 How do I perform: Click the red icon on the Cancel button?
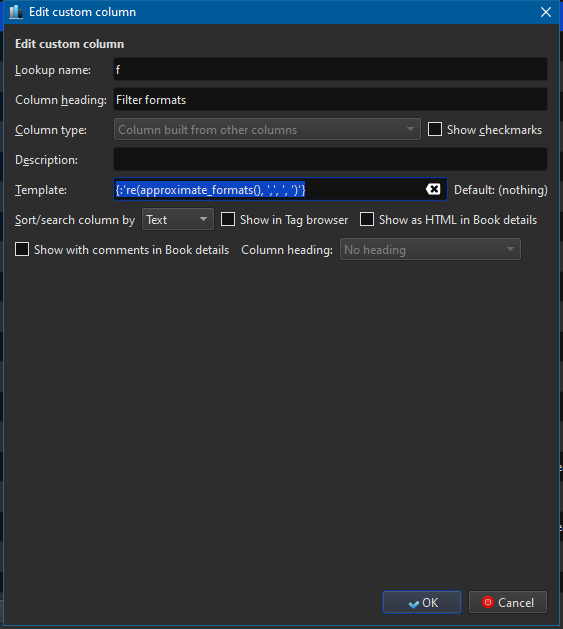click(488, 602)
